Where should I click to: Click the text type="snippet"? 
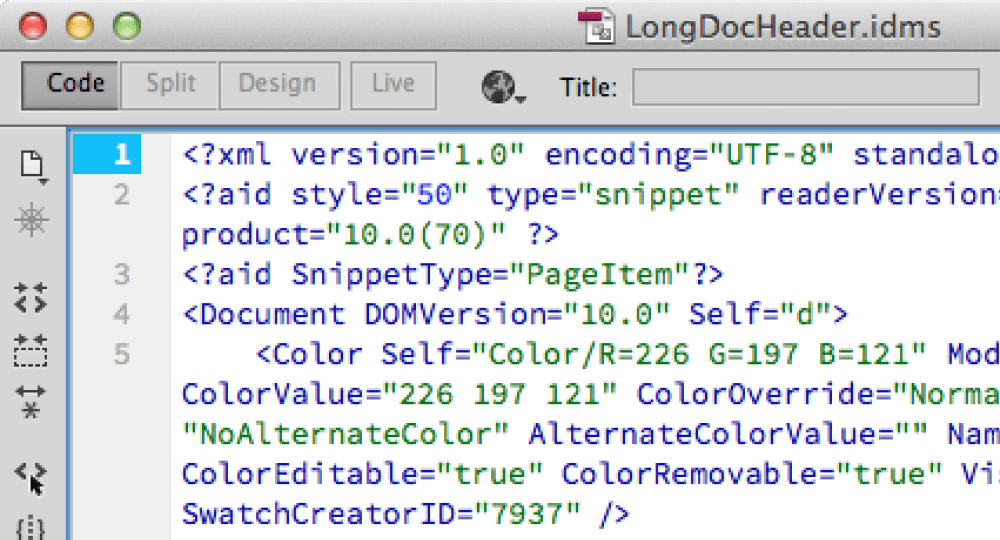pos(613,194)
